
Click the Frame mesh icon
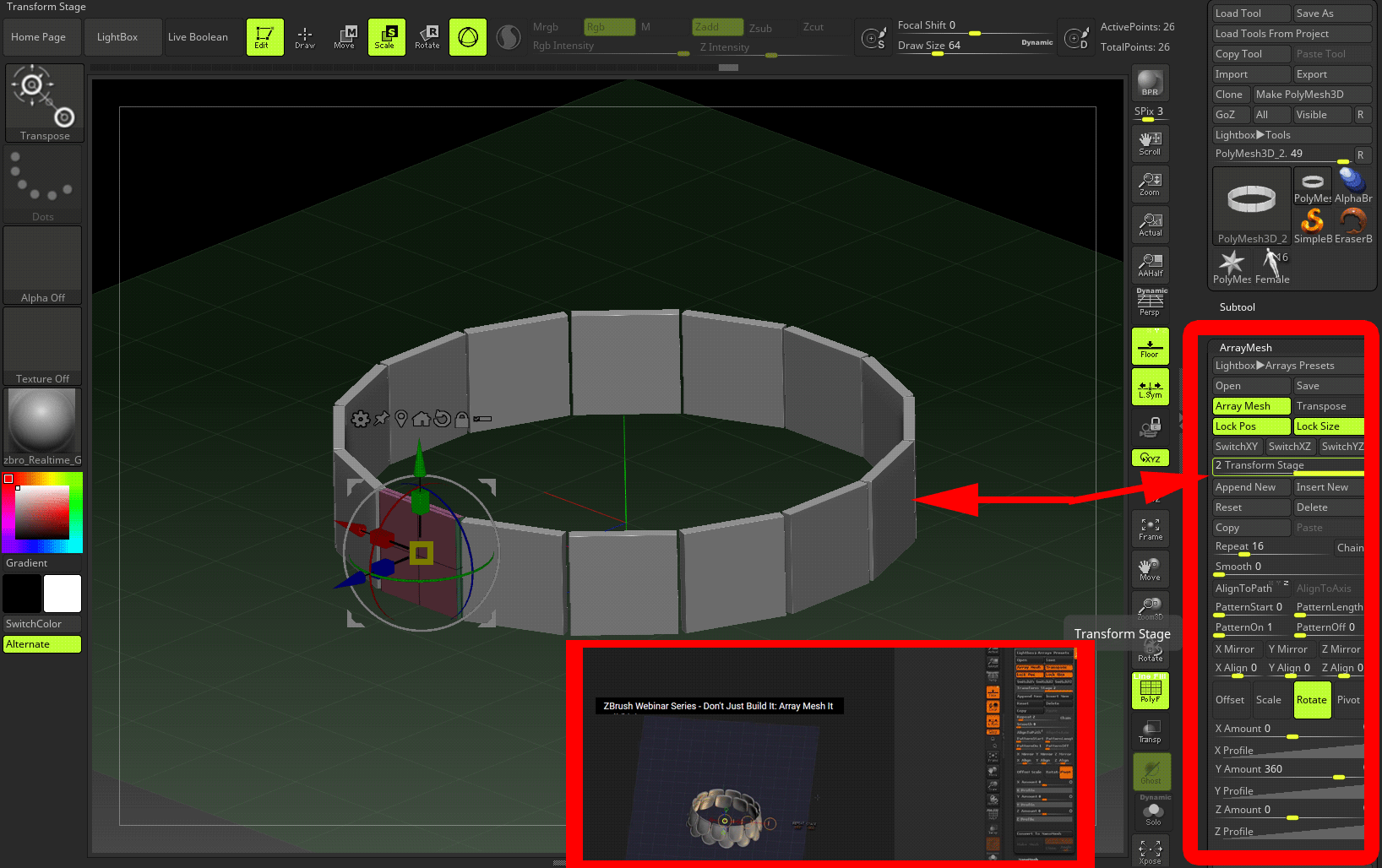tap(1151, 529)
